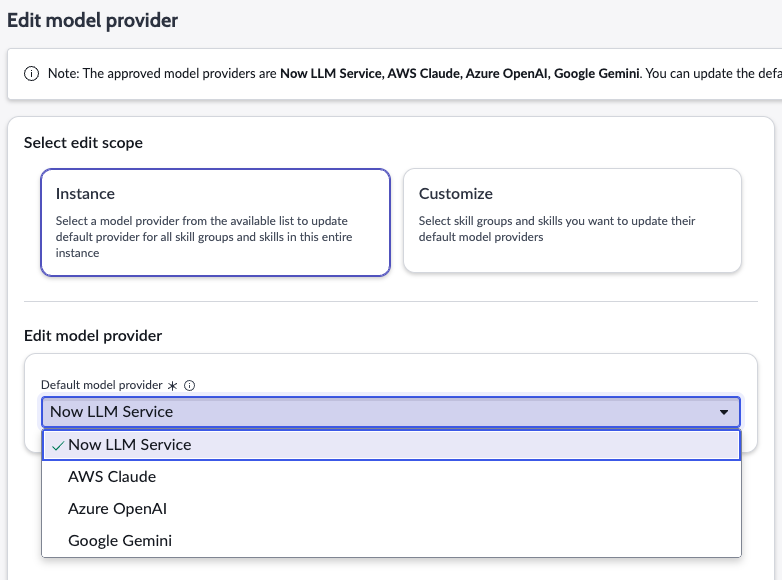Click the info icon beside the approved providers note

31,74
